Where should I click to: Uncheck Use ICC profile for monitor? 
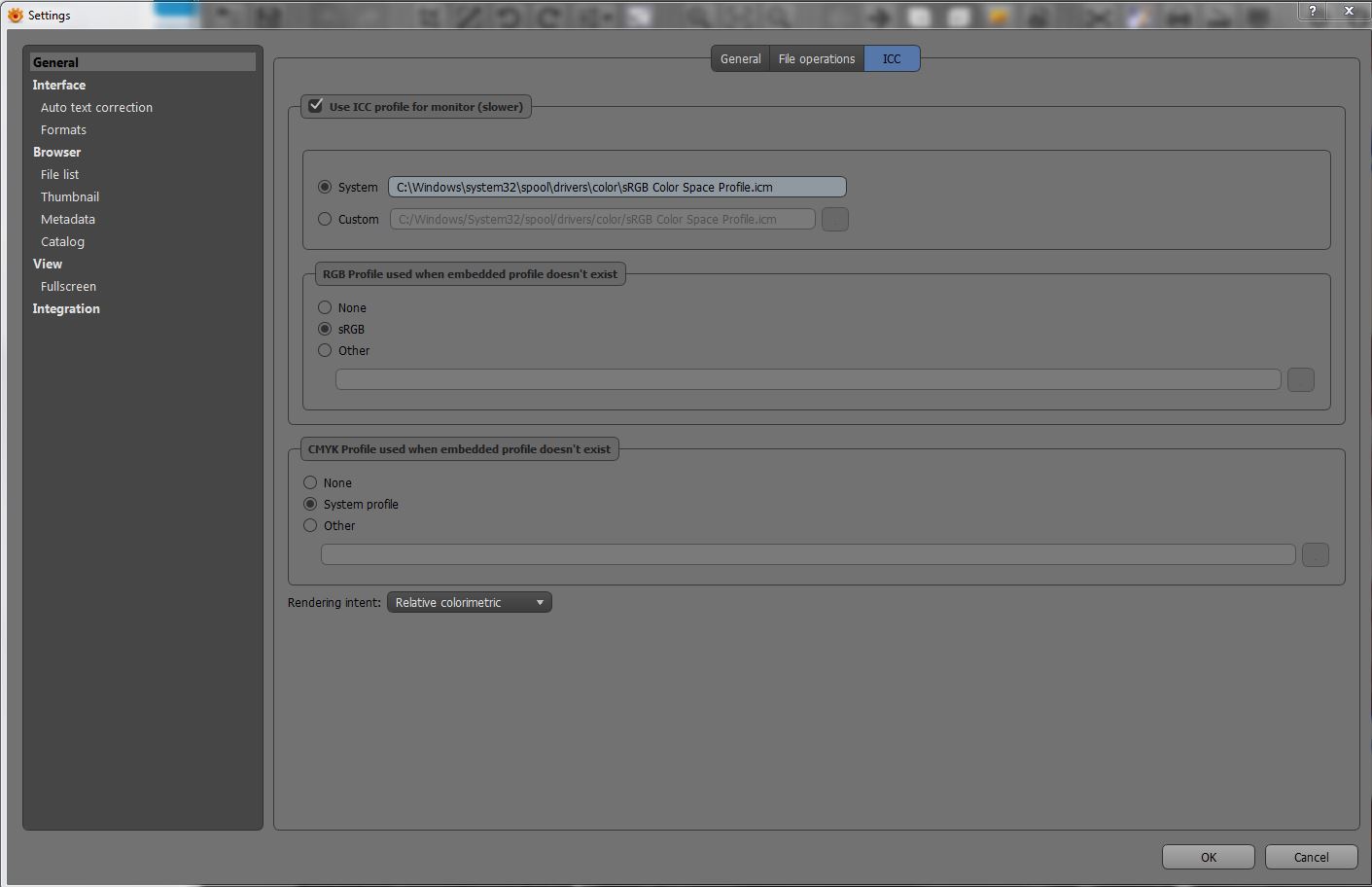point(316,106)
